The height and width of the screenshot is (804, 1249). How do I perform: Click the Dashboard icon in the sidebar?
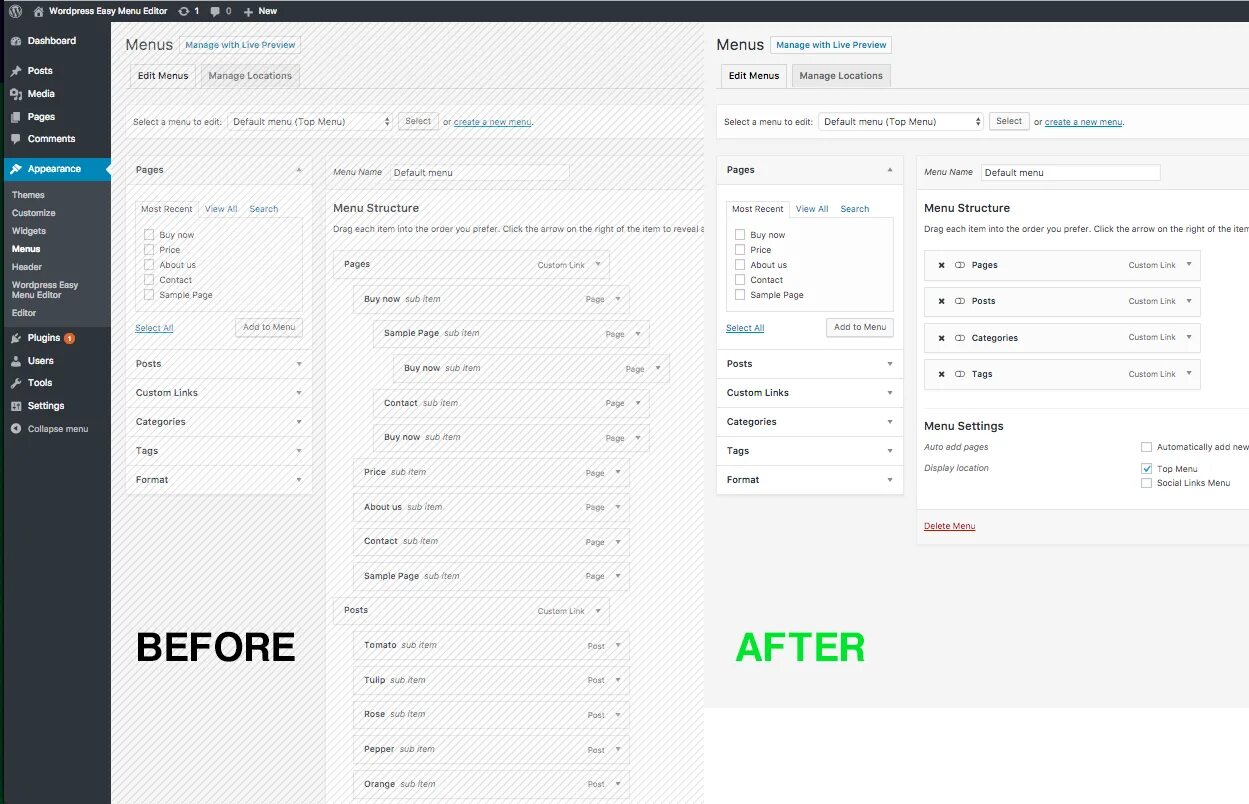click(16, 41)
